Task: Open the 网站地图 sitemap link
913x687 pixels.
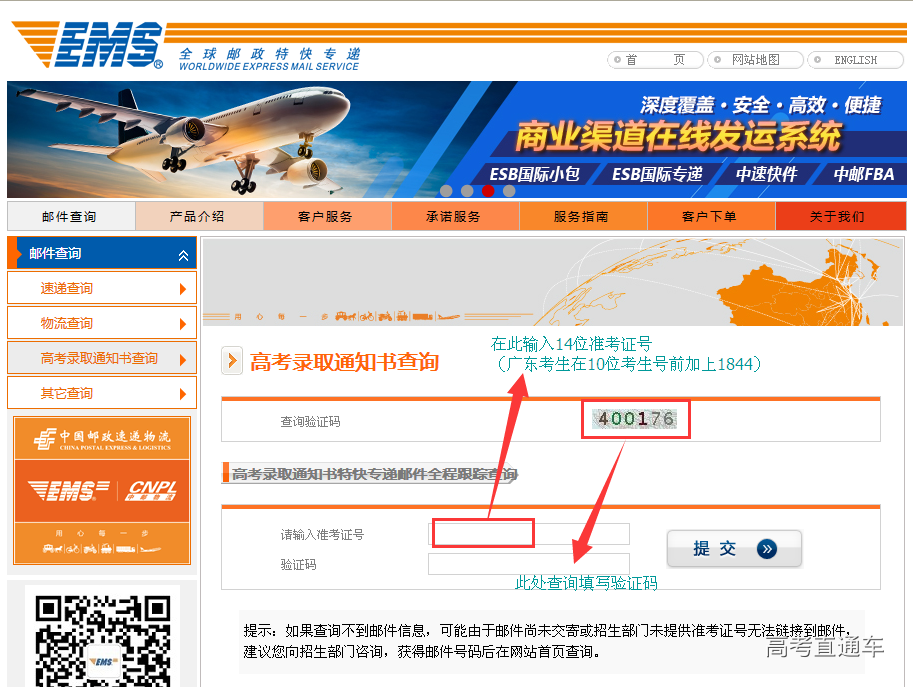Action: tap(755, 60)
